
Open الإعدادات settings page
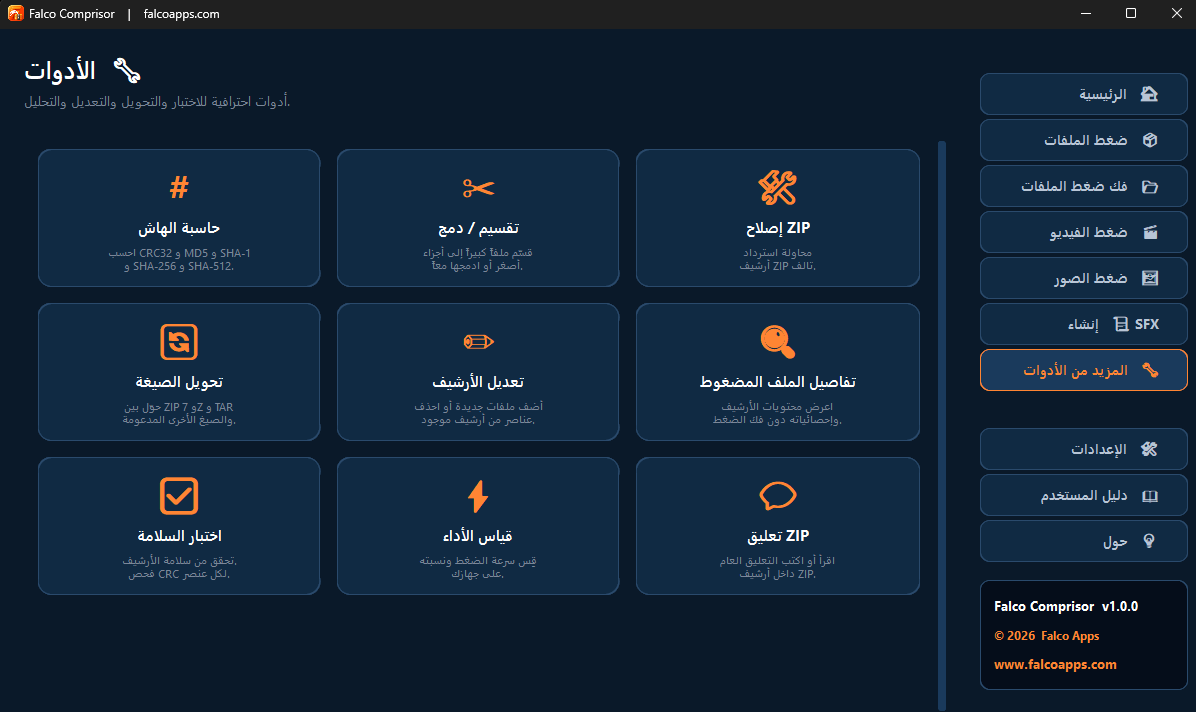pyautogui.click(x=1083, y=449)
